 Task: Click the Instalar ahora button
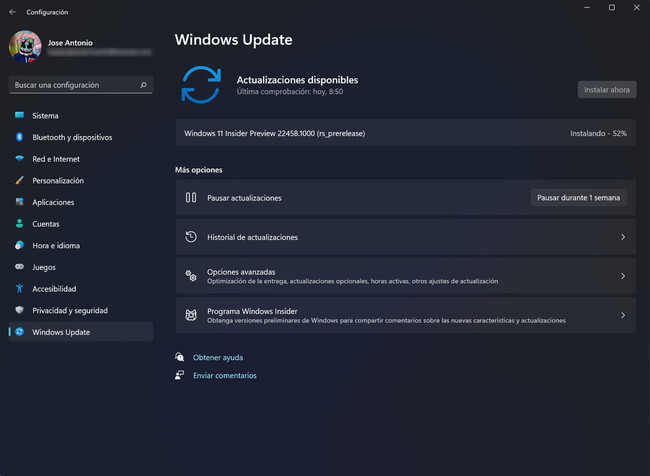607,90
